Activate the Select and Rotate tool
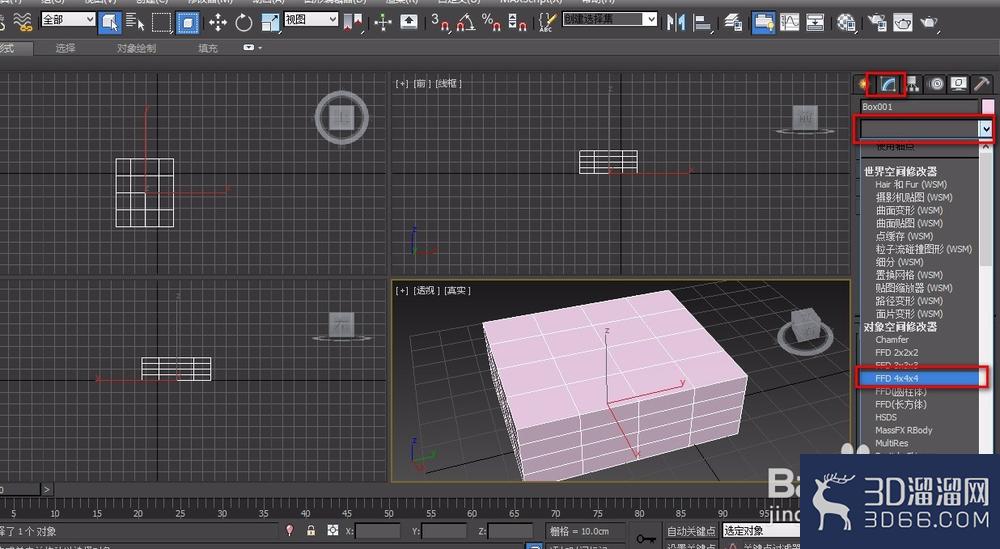 [244, 23]
